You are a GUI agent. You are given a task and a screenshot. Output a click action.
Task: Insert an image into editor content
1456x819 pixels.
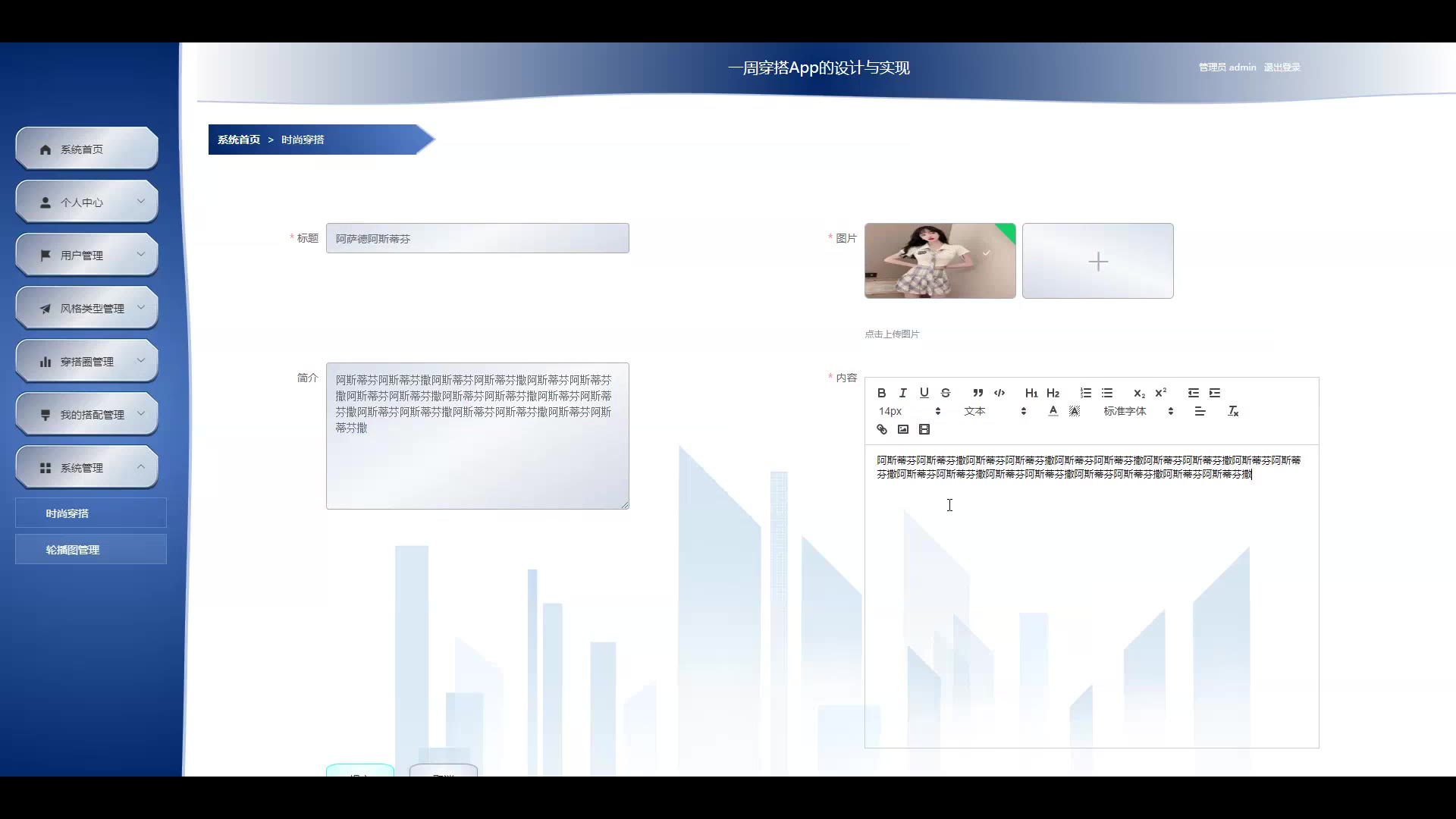(x=902, y=429)
